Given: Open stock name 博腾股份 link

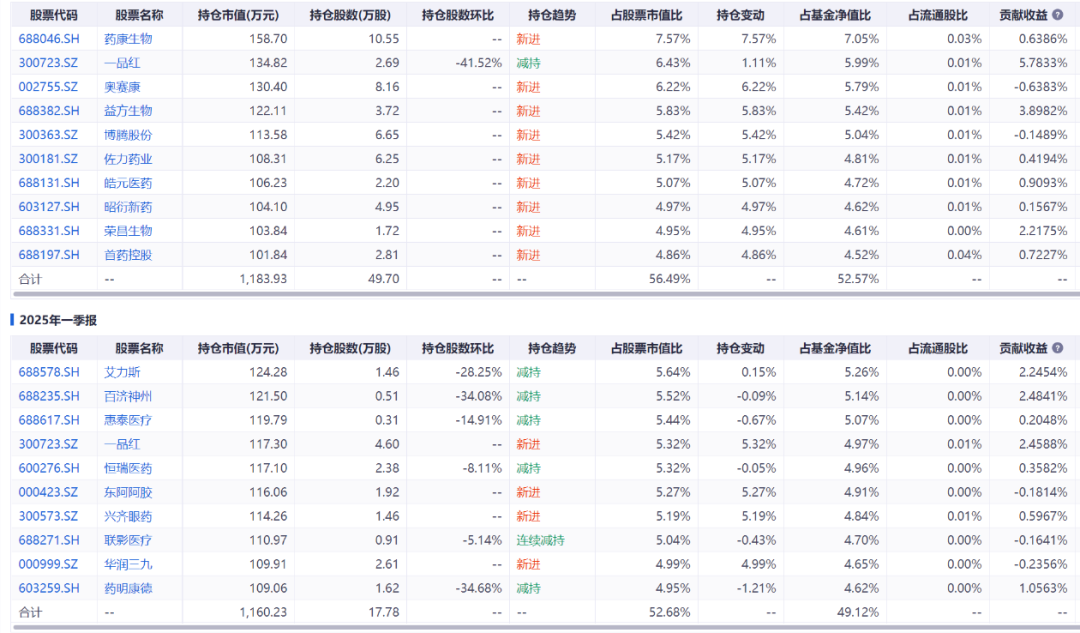Looking at the screenshot, I should tap(128, 135).
